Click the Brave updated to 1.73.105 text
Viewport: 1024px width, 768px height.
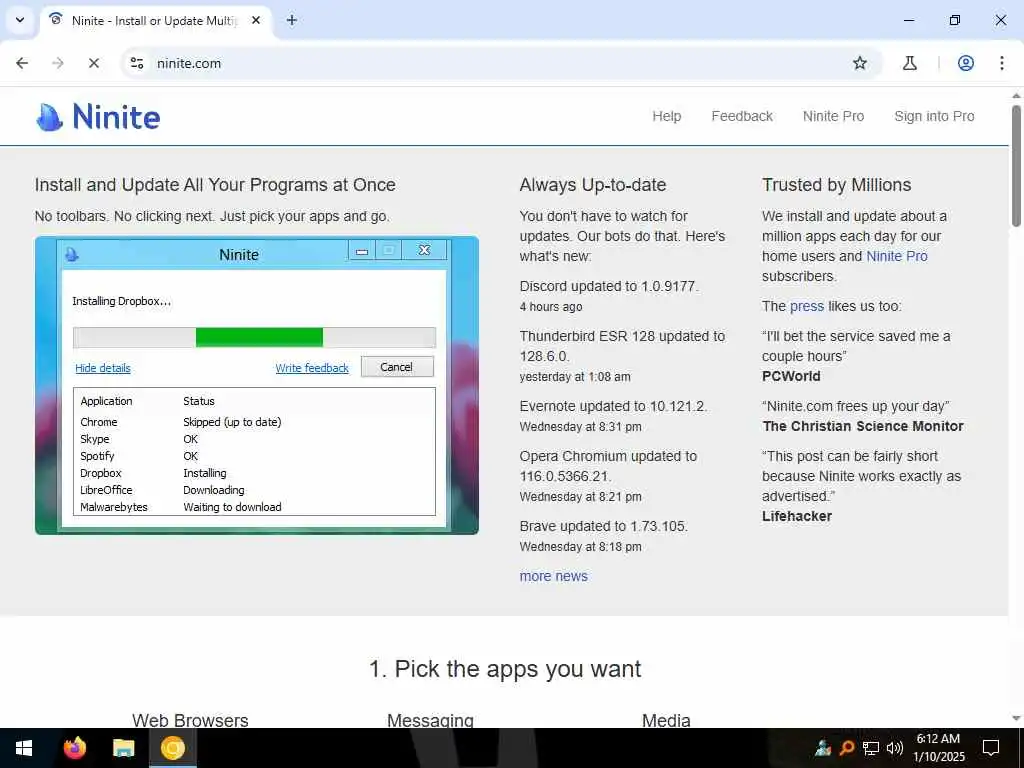pyautogui.click(x=603, y=526)
